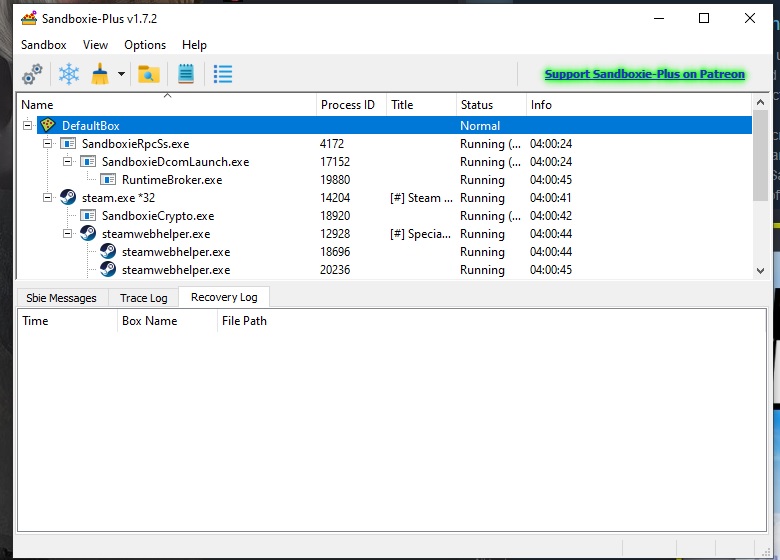
Task: Open the View menu
Action: pyautogui.click(x=96, y=45)
